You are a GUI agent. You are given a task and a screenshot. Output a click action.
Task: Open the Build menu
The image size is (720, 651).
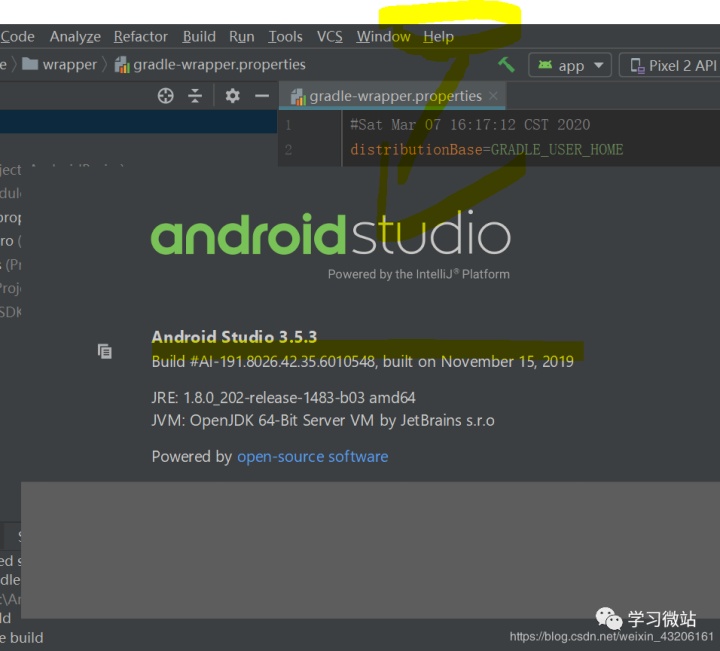pos(199,37)
